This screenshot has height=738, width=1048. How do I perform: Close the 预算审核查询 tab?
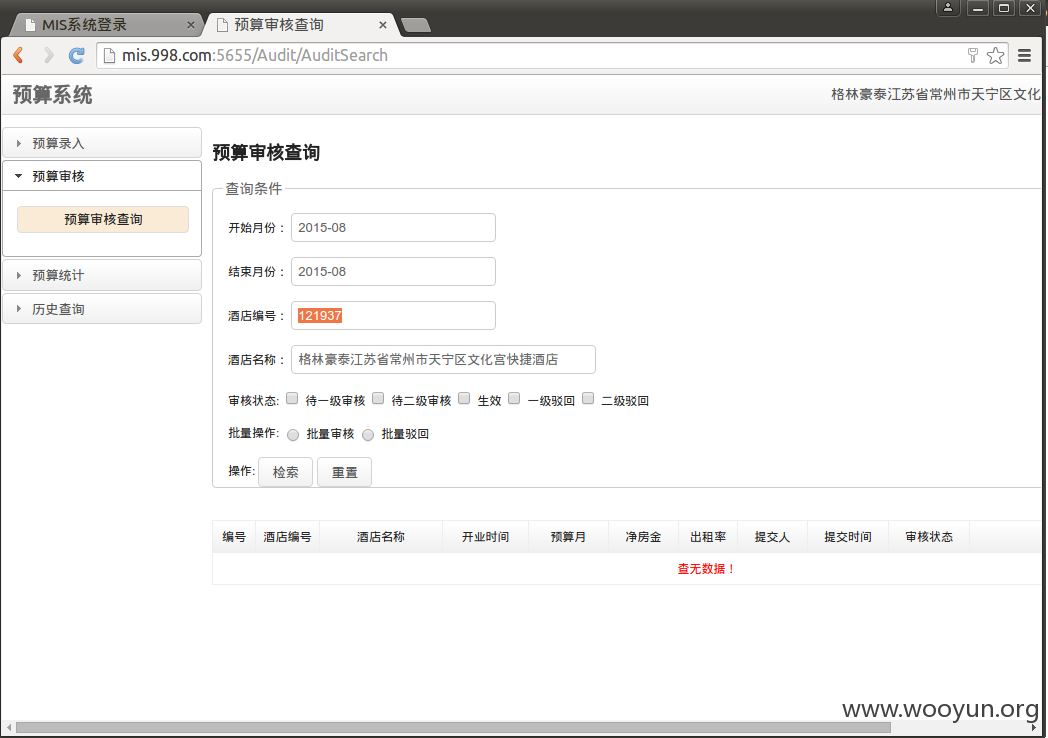coord(382,25)
